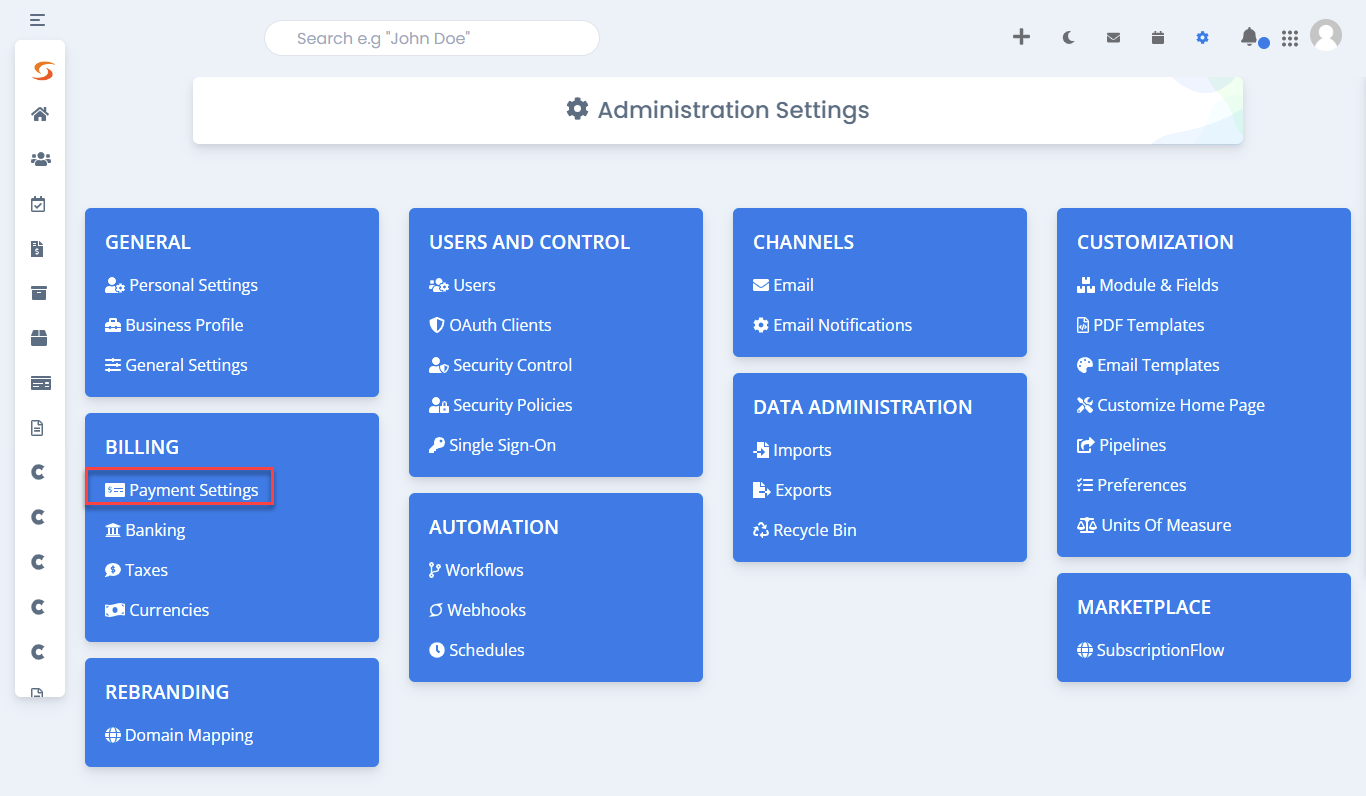This screenshot has width=1366, height=796.
Task: Open Units Of Measure
Action: coord(1154,525)
